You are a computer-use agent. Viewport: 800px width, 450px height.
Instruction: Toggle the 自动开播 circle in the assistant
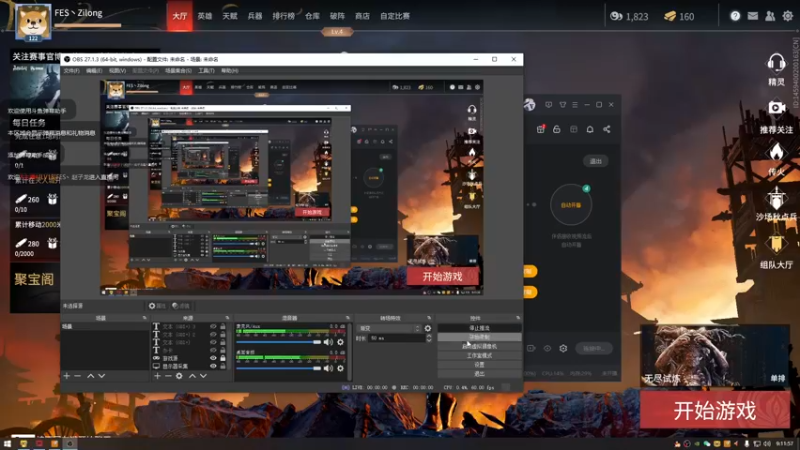tap(571, 205)
